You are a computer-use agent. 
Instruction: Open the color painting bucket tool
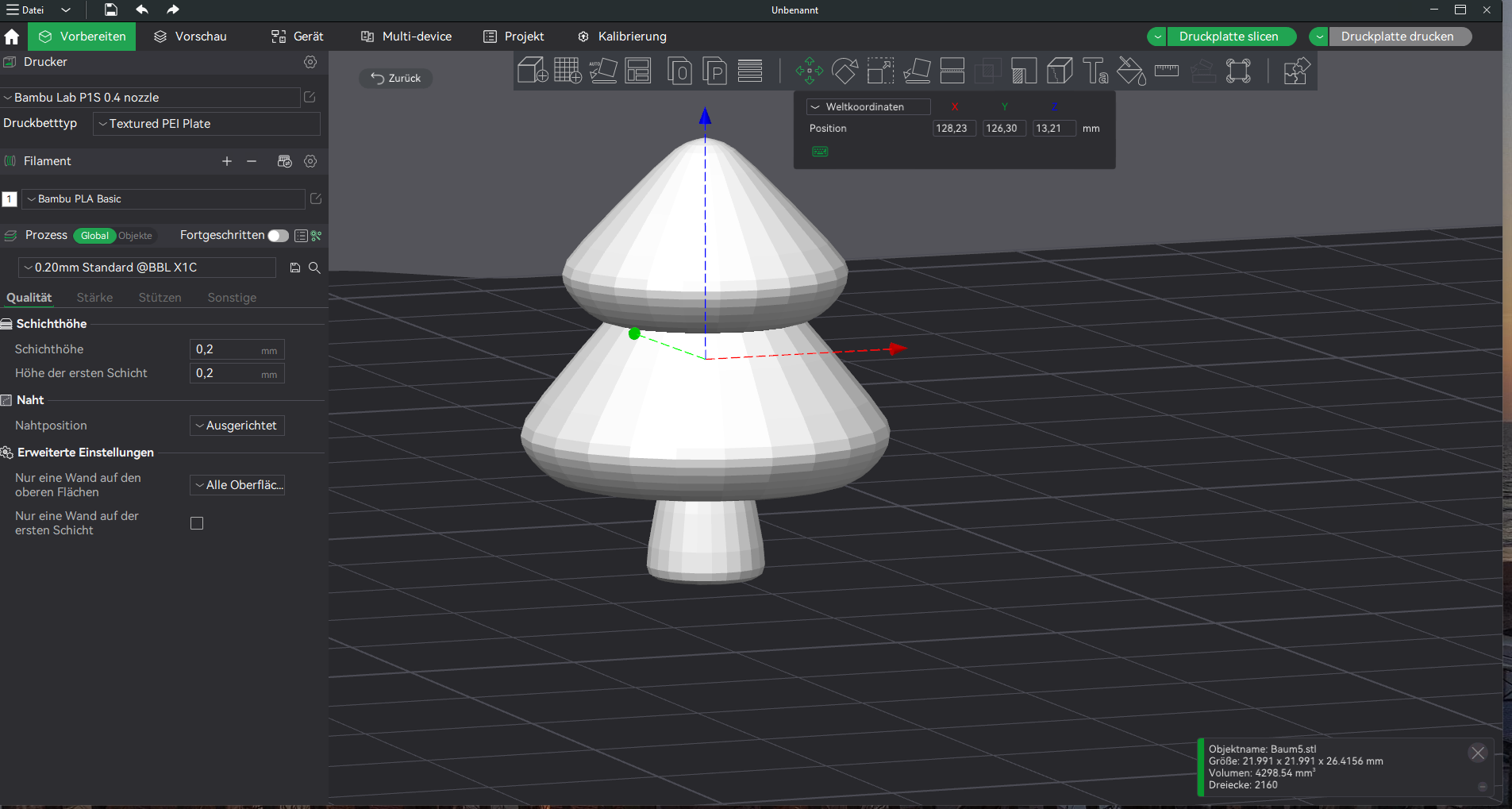coord(1131,71)
